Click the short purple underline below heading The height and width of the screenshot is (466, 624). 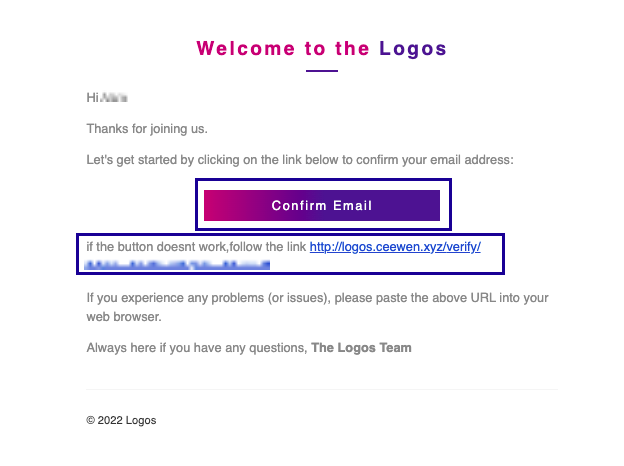click(322, 71)
